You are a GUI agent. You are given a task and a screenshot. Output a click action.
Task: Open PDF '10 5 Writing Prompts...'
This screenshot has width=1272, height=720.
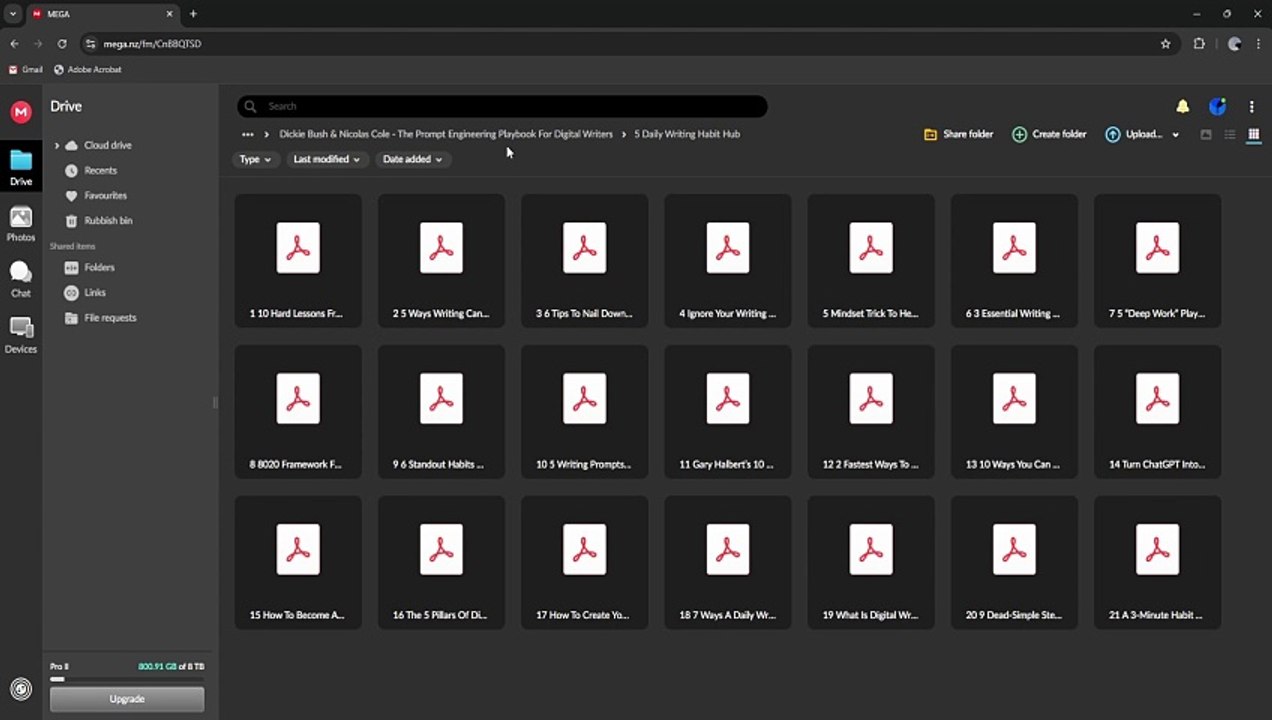point(584,411)
